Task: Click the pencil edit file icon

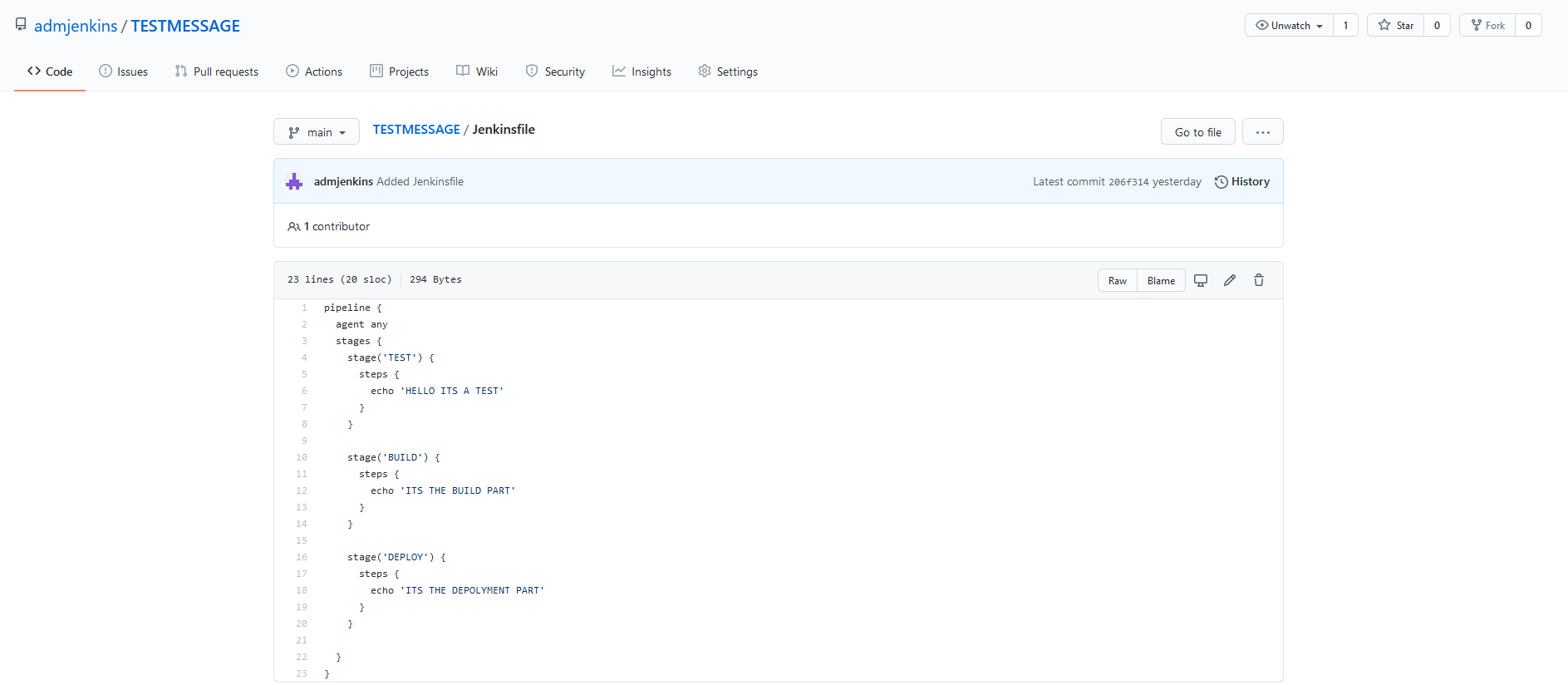Action: (x=1230, y=280)
